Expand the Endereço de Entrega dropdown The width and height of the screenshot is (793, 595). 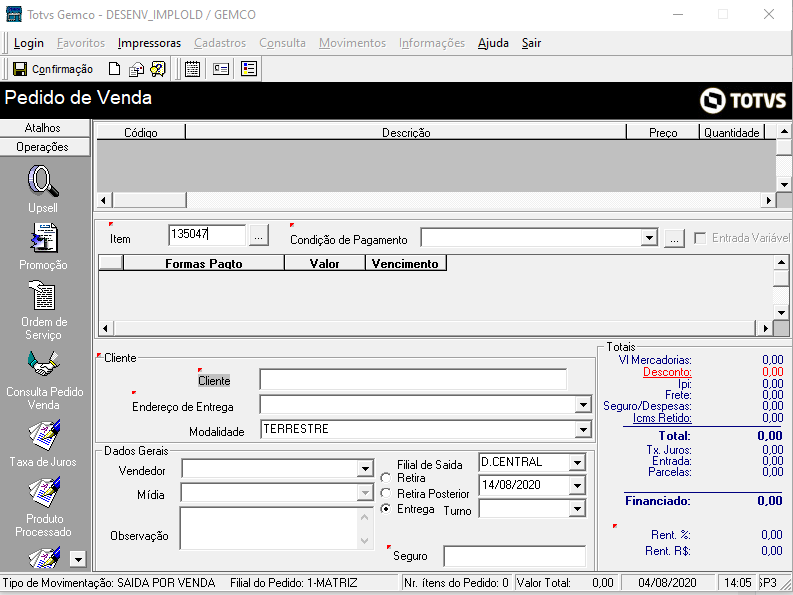(x=583, y=405)
